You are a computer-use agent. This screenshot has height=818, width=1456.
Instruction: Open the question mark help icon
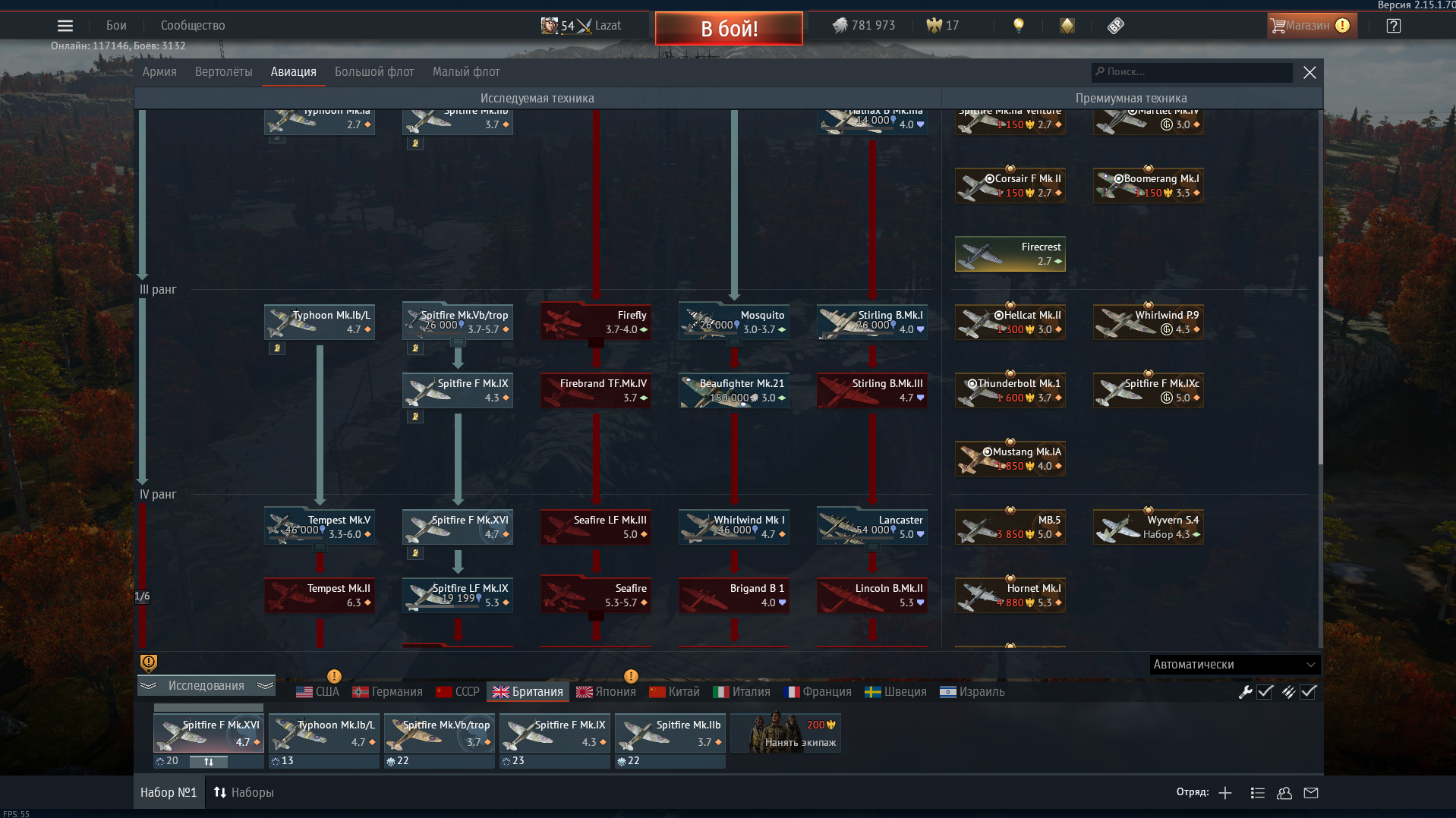pyautogui.click(x=1393, y=26)
